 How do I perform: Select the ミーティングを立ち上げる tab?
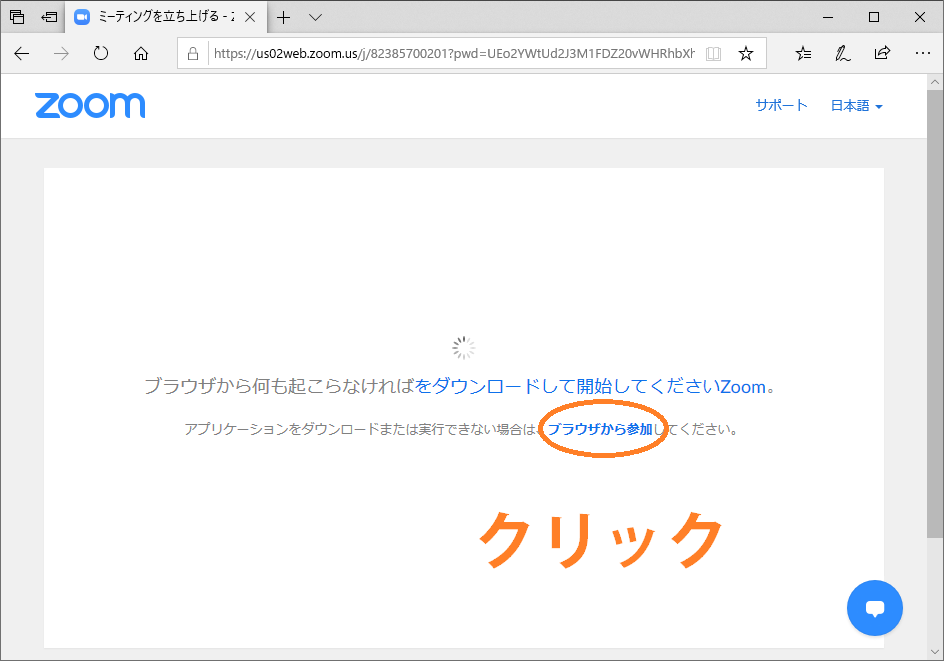[166, 17]
